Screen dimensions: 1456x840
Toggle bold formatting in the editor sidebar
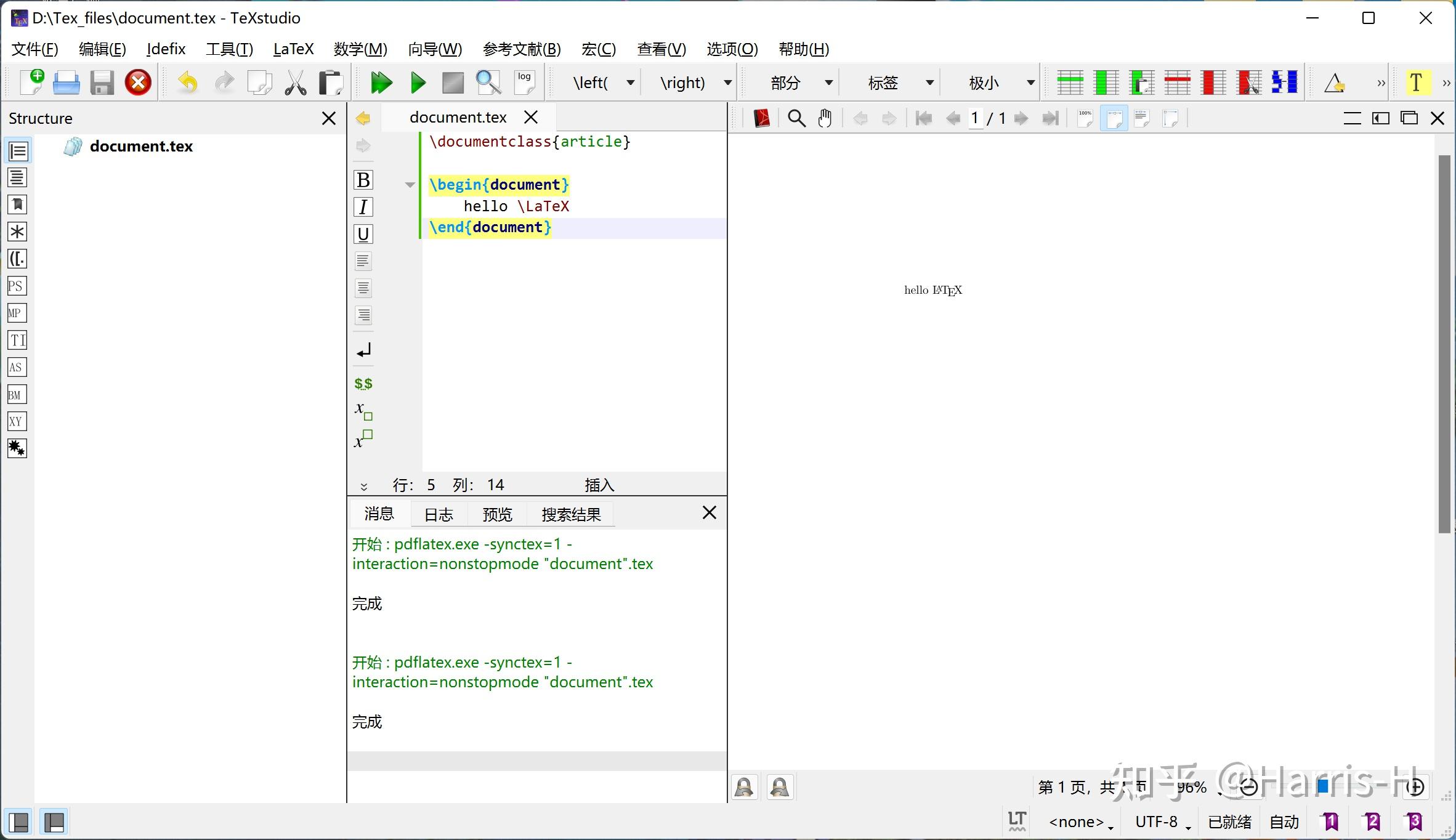(x=363, y=179)
